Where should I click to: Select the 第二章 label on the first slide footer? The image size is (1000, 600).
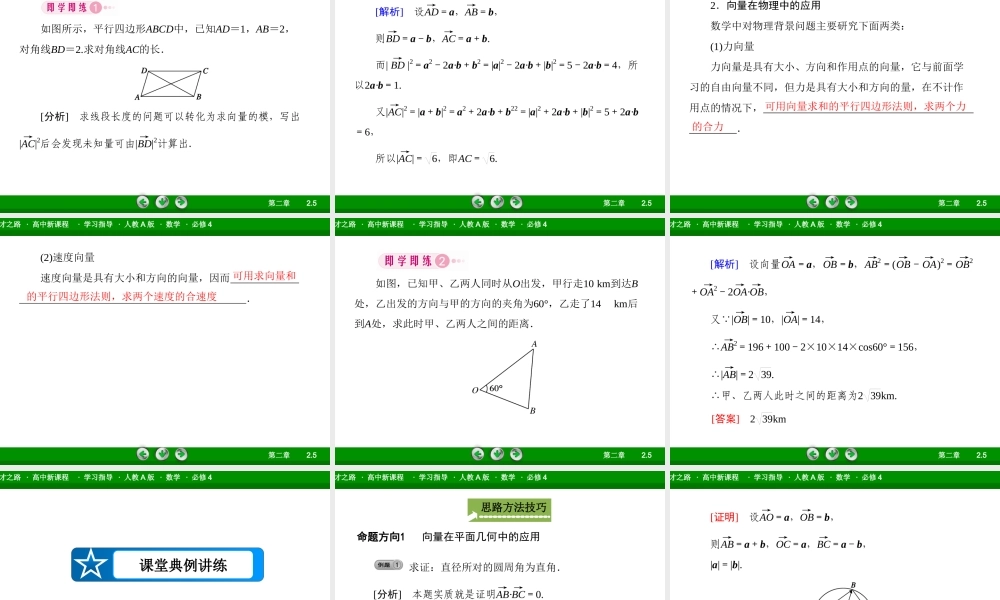[281, 203]
